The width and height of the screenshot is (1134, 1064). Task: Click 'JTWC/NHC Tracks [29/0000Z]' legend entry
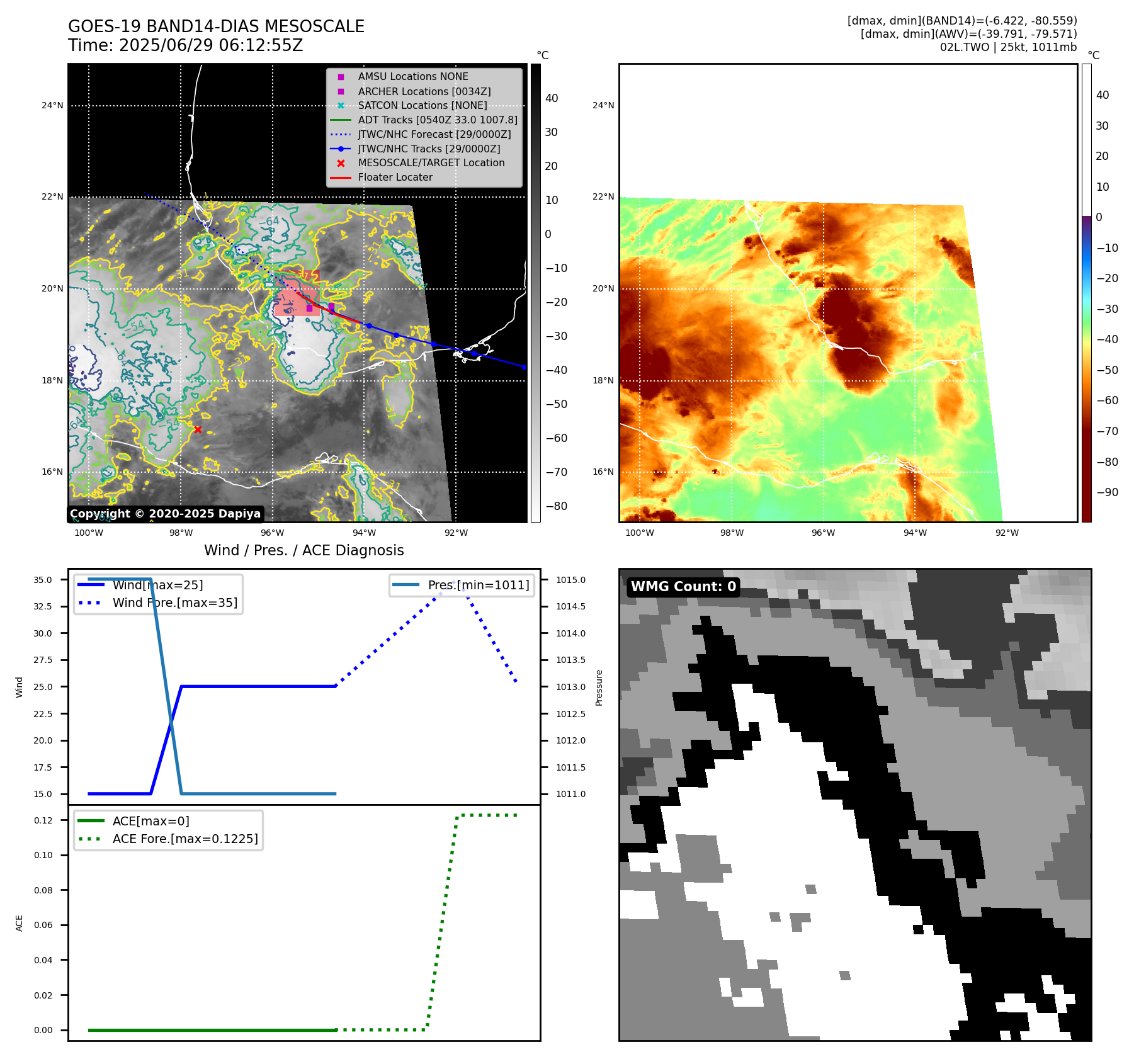click(429, 149)
